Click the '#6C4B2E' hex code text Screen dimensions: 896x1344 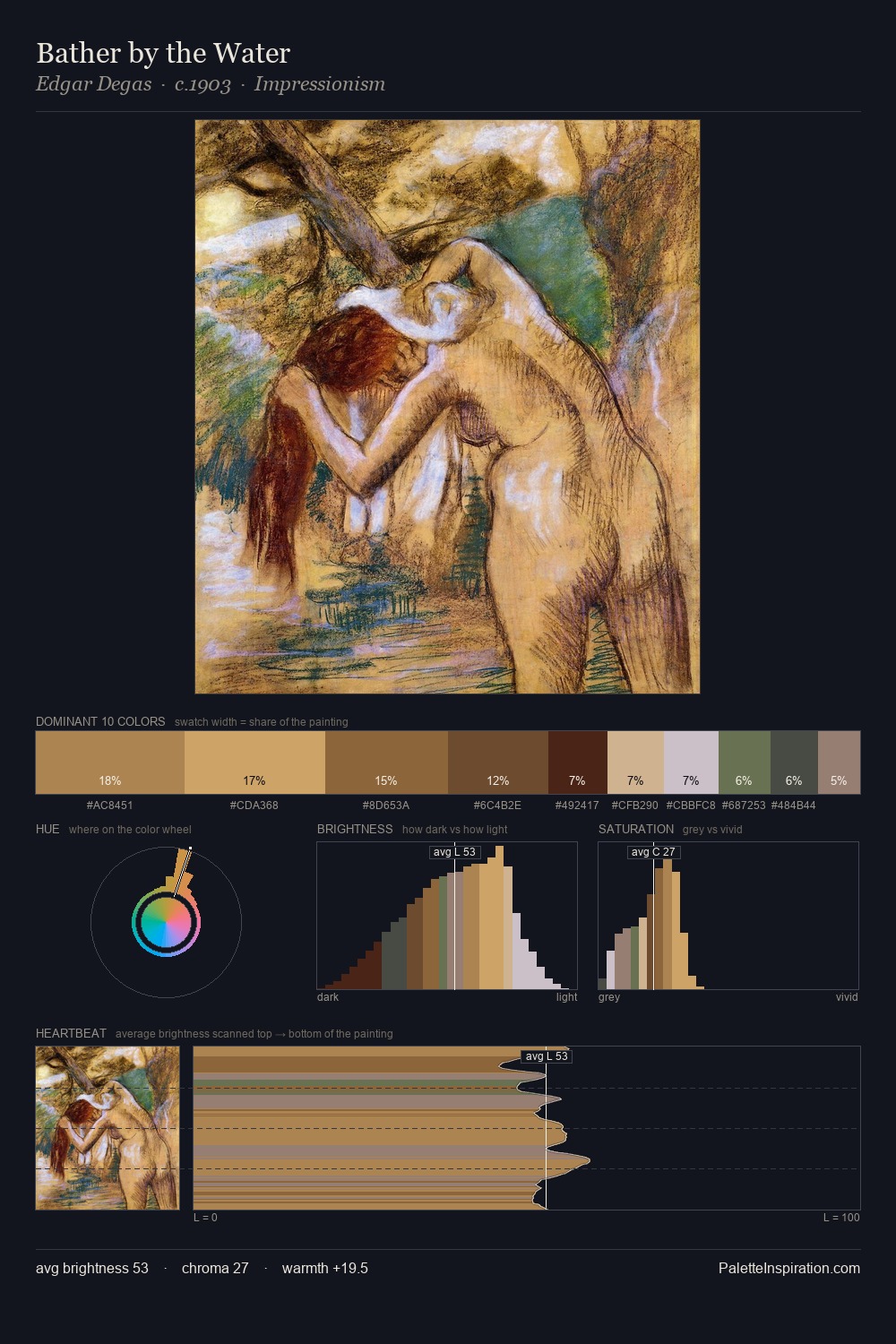(x=497, y=806)
